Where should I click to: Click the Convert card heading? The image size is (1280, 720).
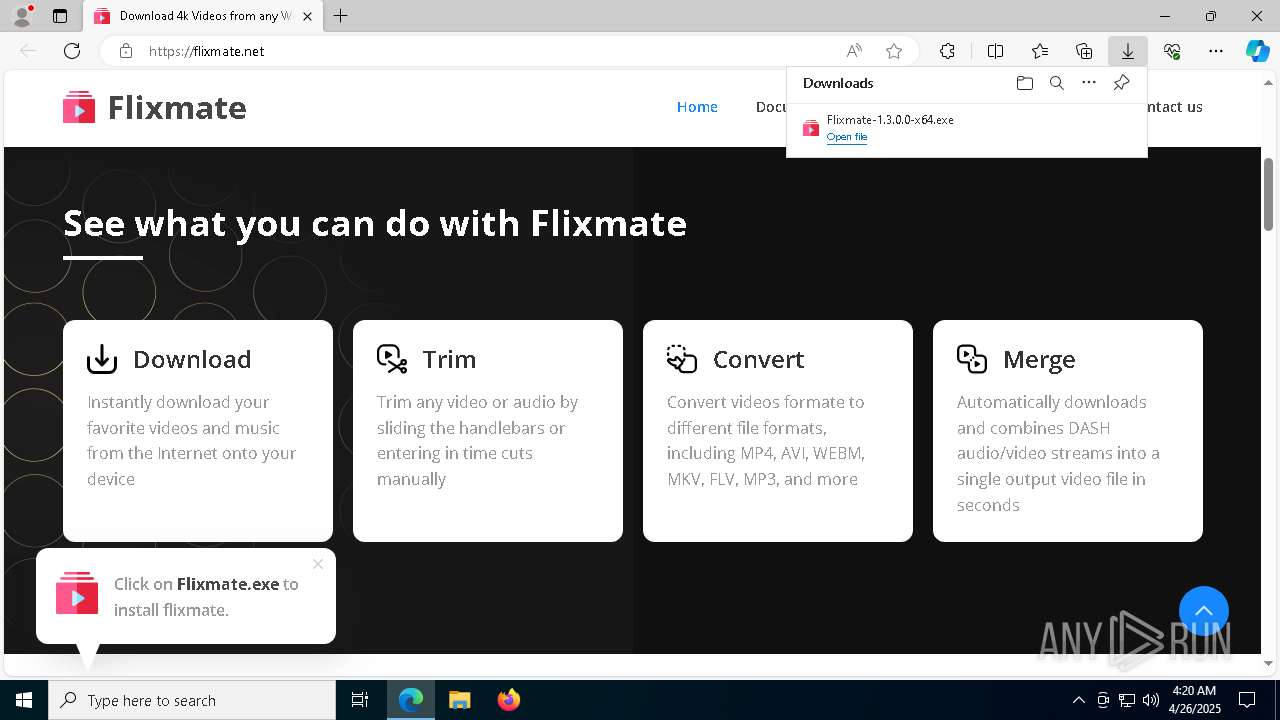click(x=758, y=359)
